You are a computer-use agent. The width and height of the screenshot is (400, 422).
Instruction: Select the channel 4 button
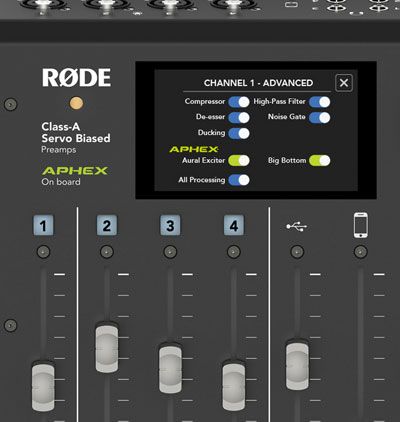234,226
